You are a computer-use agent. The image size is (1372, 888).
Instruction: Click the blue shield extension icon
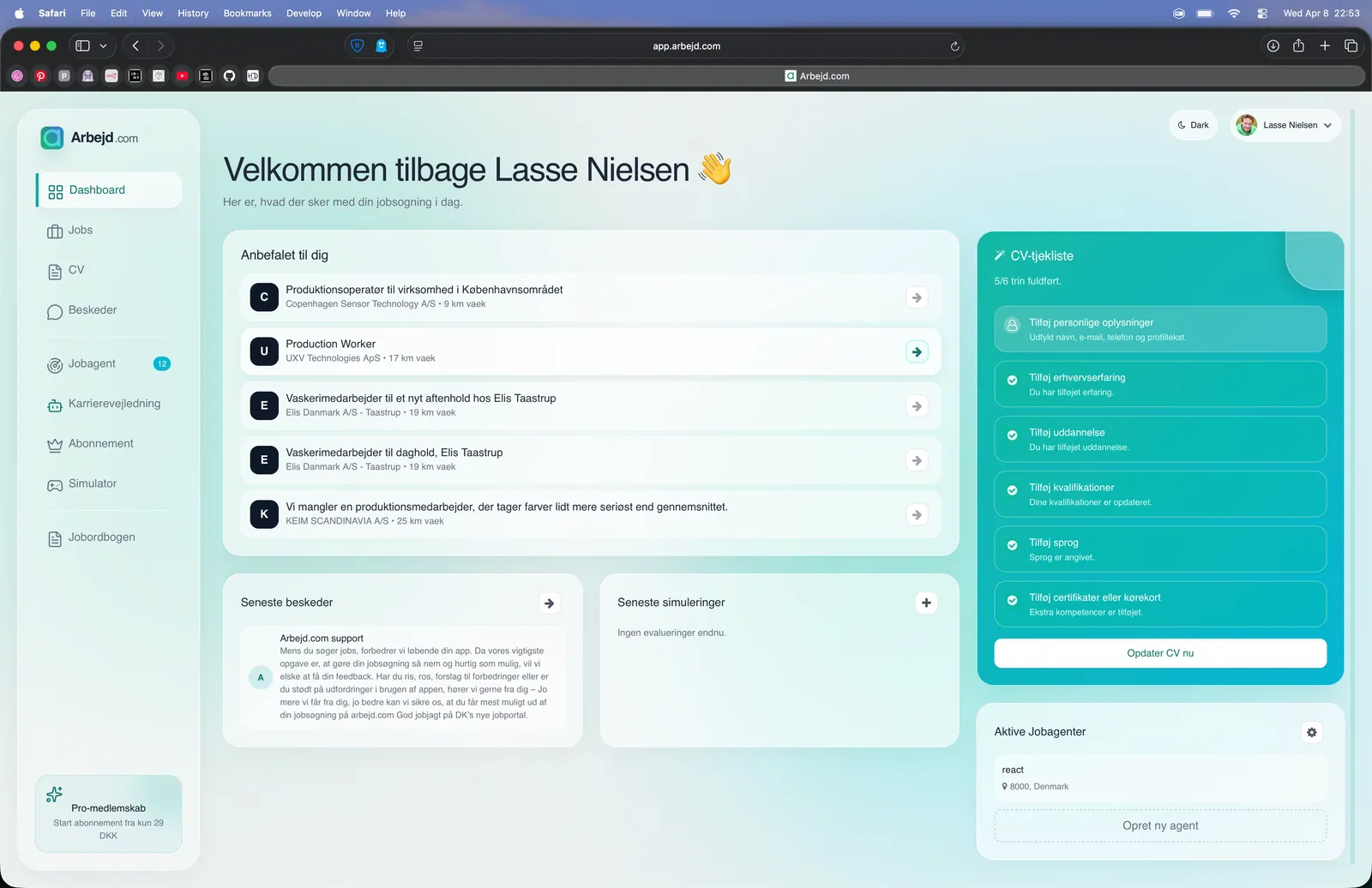pyautogui.click(x=358, y=46)
